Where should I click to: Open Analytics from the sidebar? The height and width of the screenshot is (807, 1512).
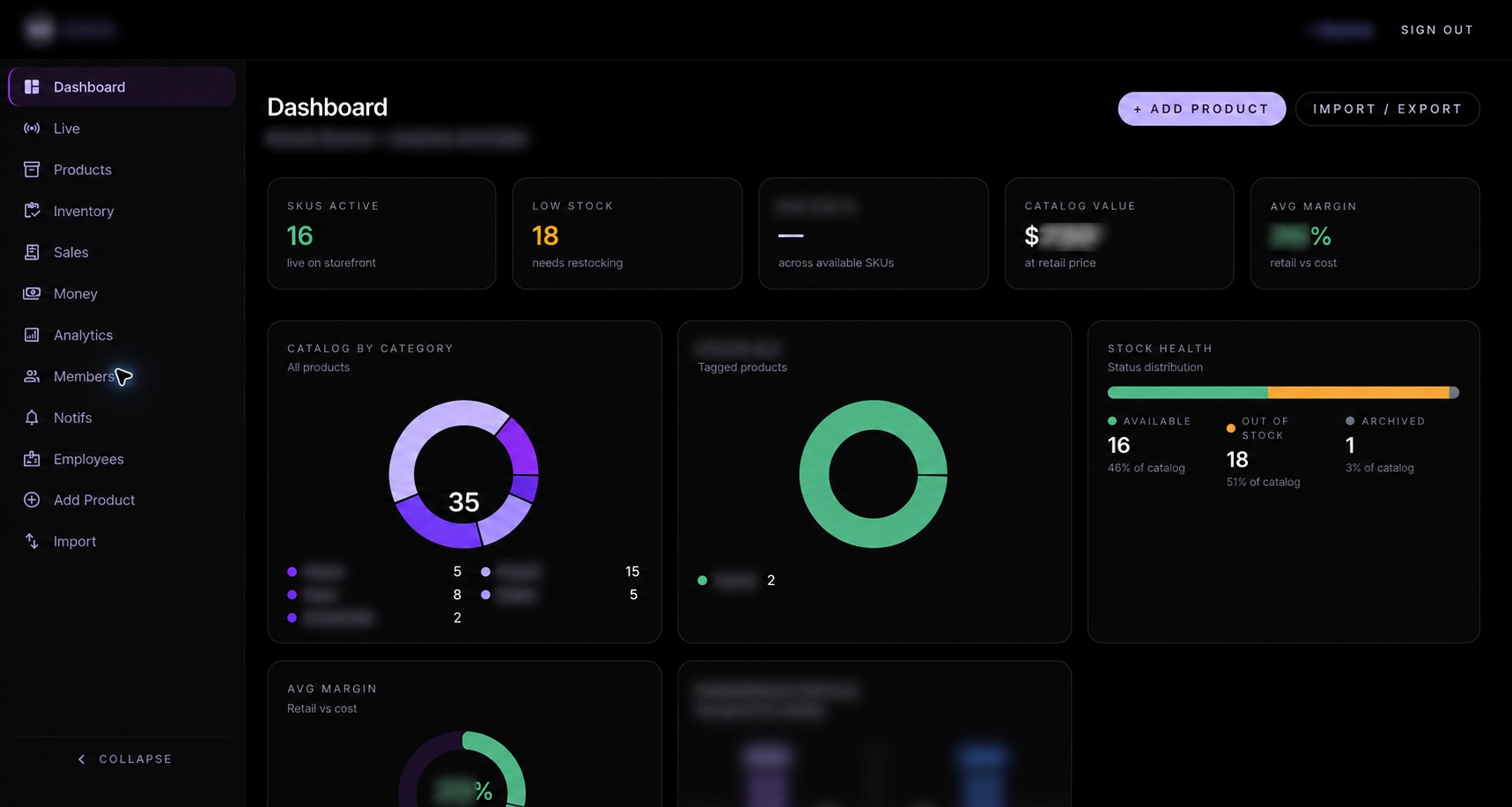click(122, 335)
